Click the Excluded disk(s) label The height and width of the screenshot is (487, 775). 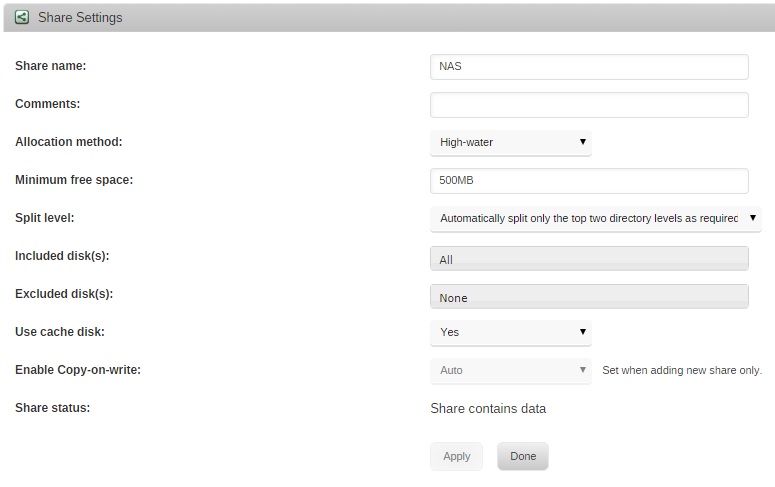[64, 294]
